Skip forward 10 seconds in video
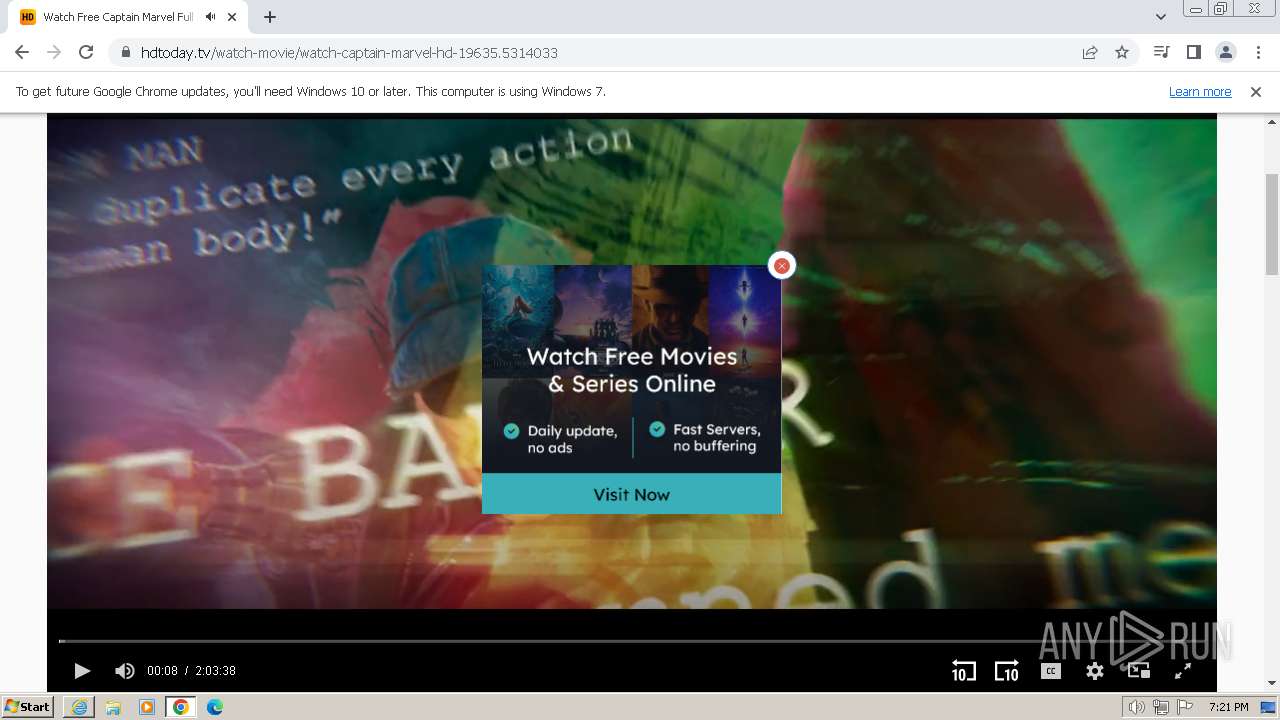Image resolution: width=1280 pixels, height=720 pixels. click(x=1006, y=671)
